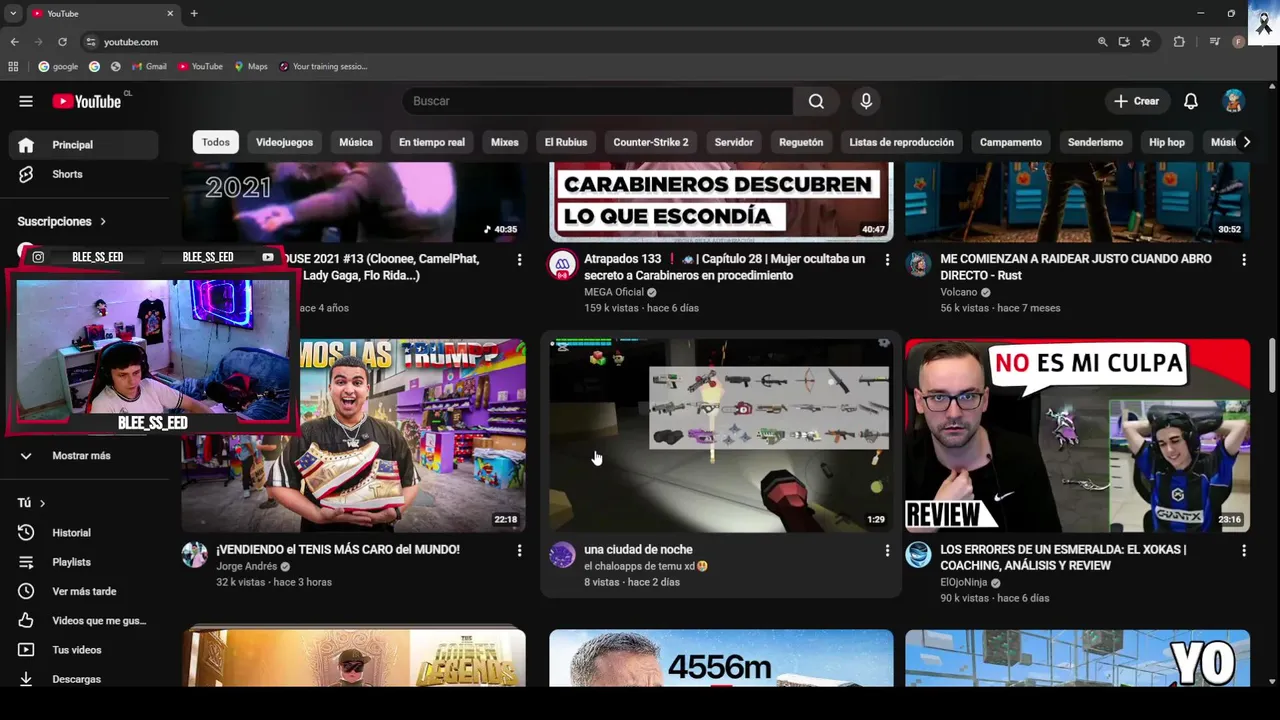Click the YouTube logo
Screen dimensions: 1280x720
pyautogui.click(x=87, y=101)
